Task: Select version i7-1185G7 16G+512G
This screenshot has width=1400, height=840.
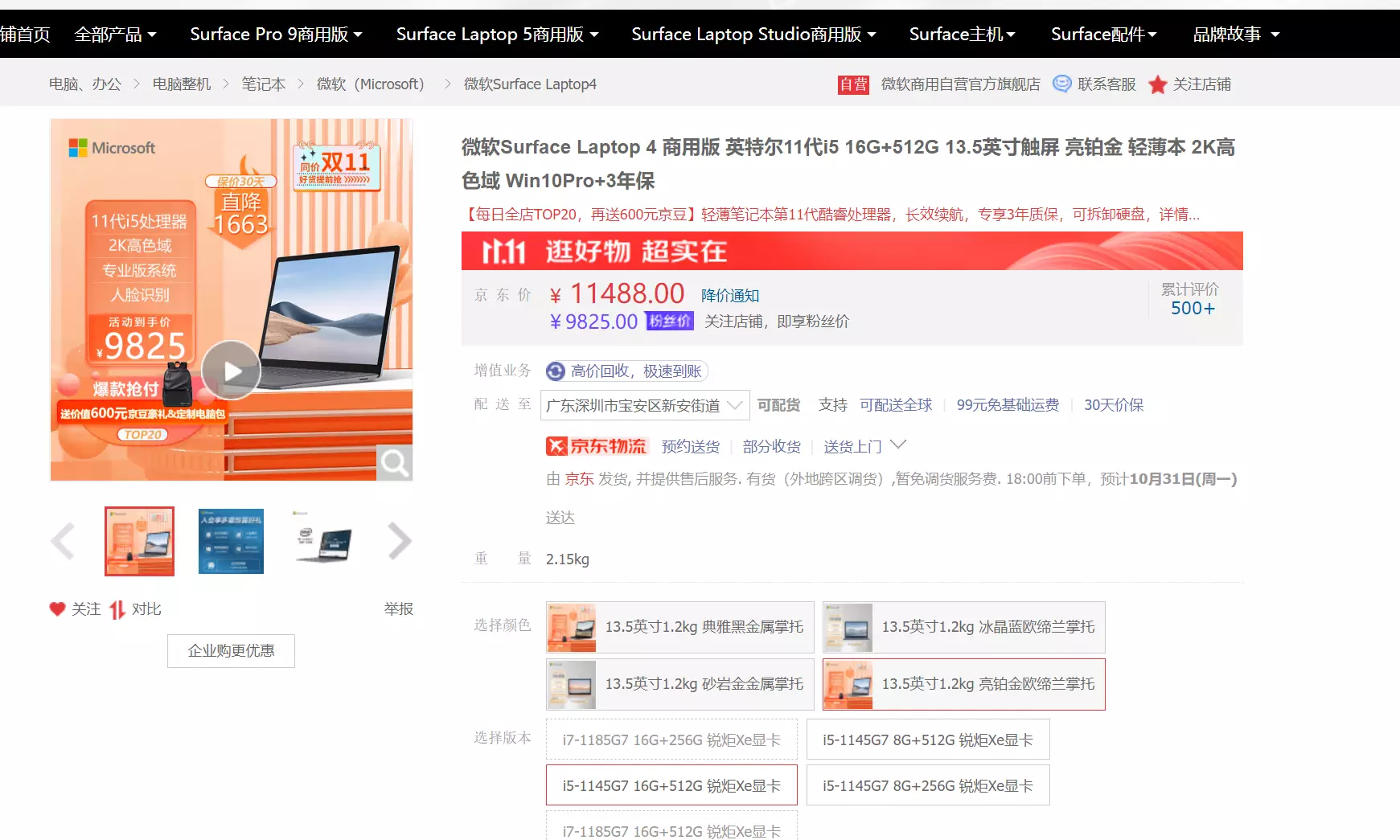Action: (x=671, y=826)
